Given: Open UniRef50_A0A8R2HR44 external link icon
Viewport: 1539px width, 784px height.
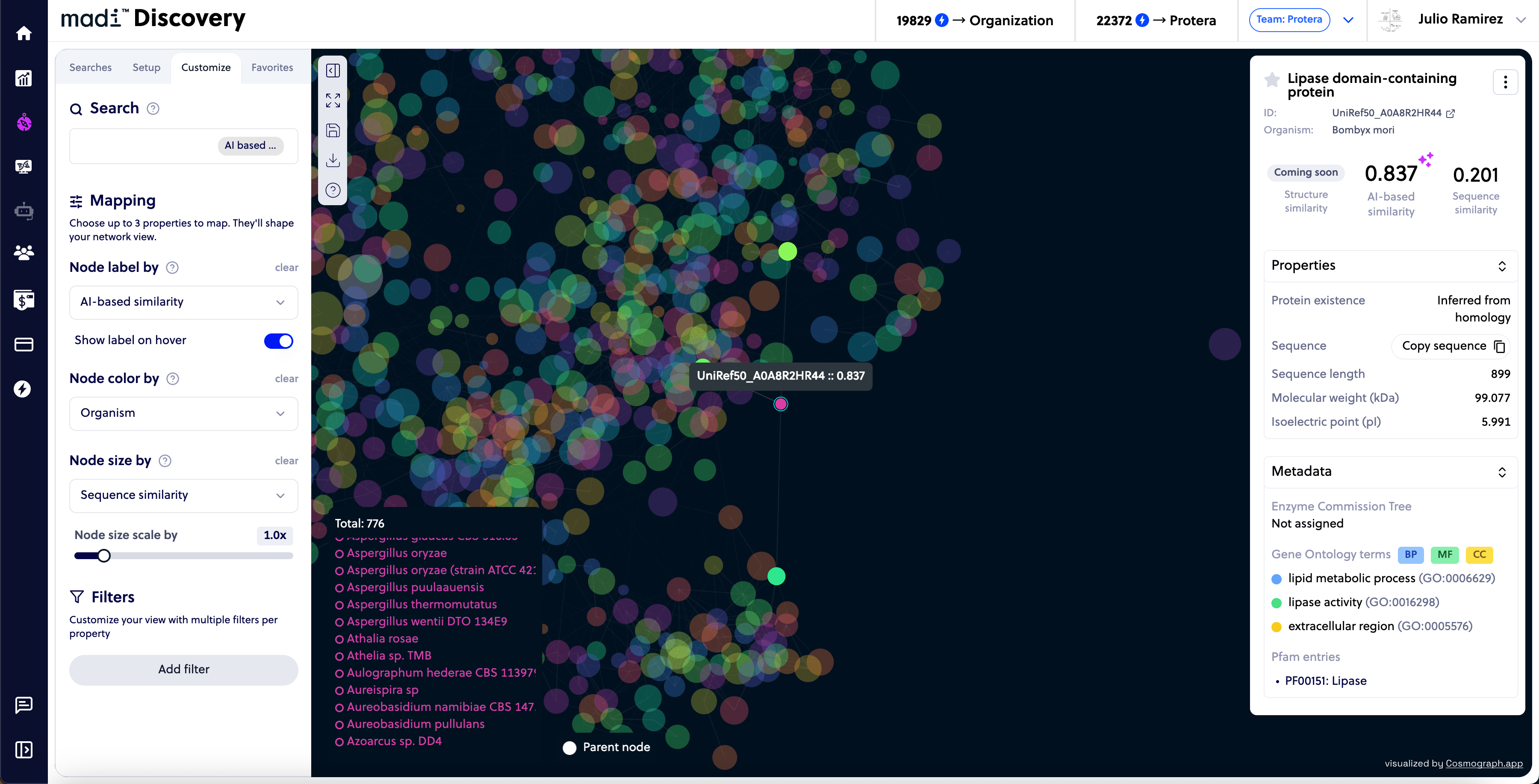Looking at the screenshot, I should tap(1450, 114).
